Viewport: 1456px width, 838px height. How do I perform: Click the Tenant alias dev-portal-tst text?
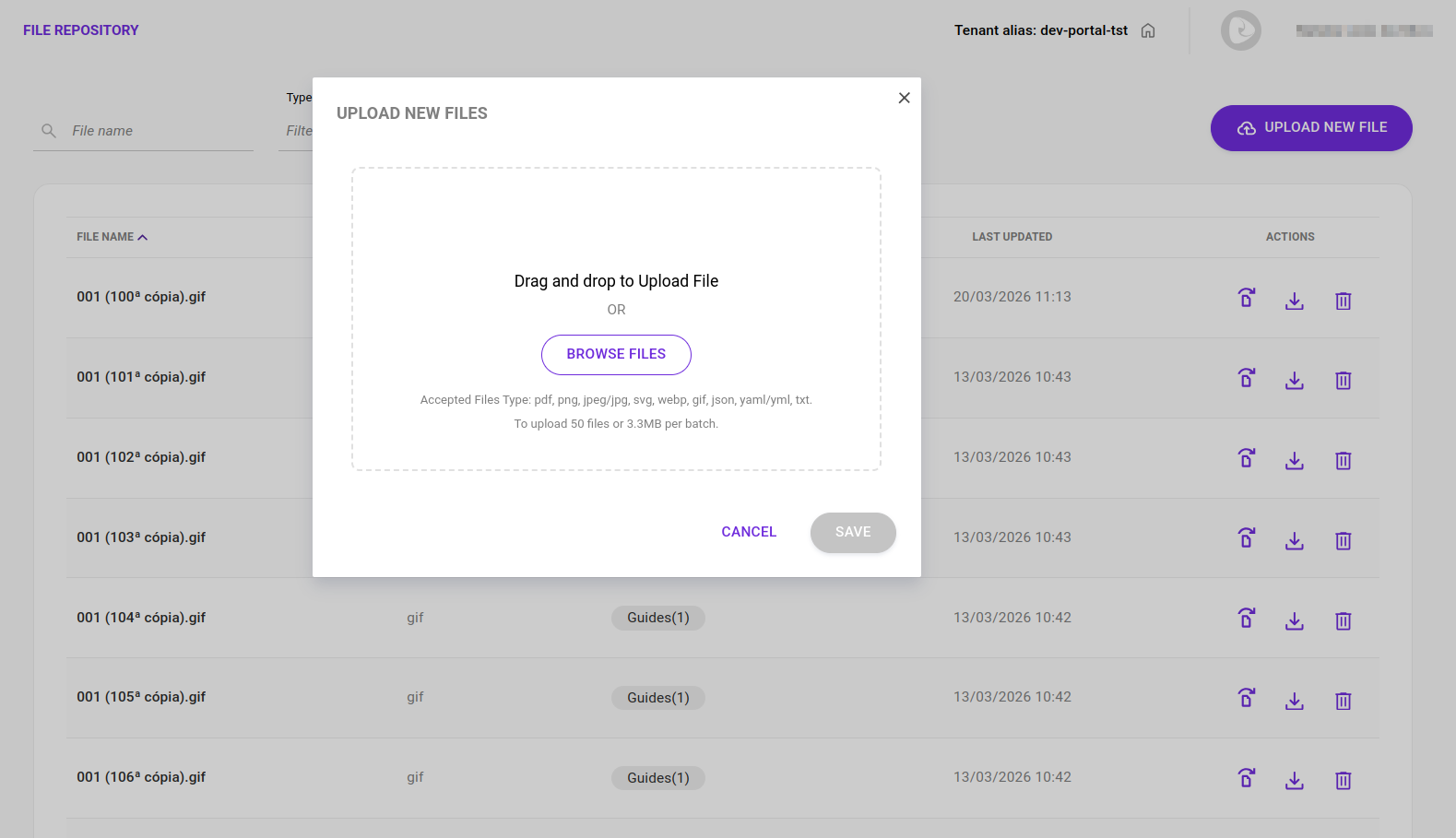[x=1041, y=30]
